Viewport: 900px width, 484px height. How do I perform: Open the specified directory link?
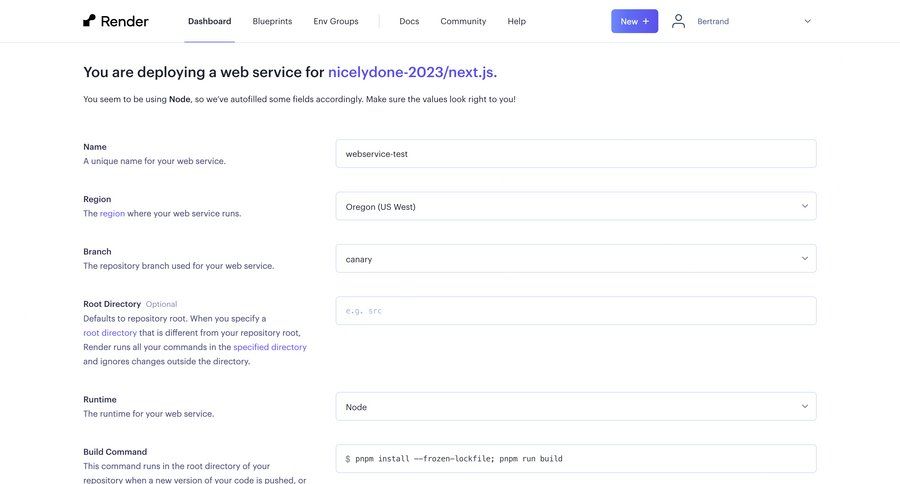point(270,347)
